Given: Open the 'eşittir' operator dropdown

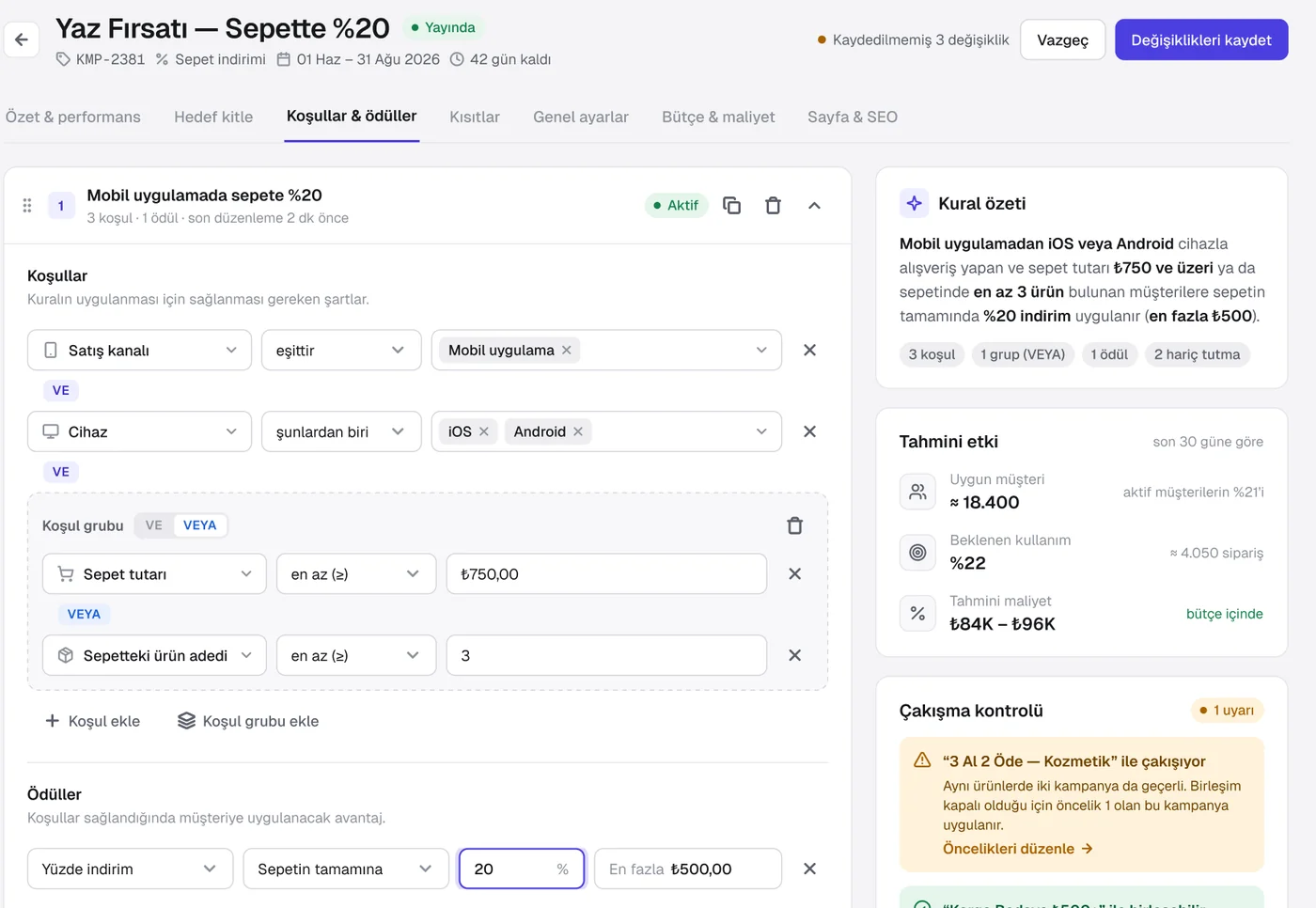Looking at the screenshot, I should (x=341, y=350).
